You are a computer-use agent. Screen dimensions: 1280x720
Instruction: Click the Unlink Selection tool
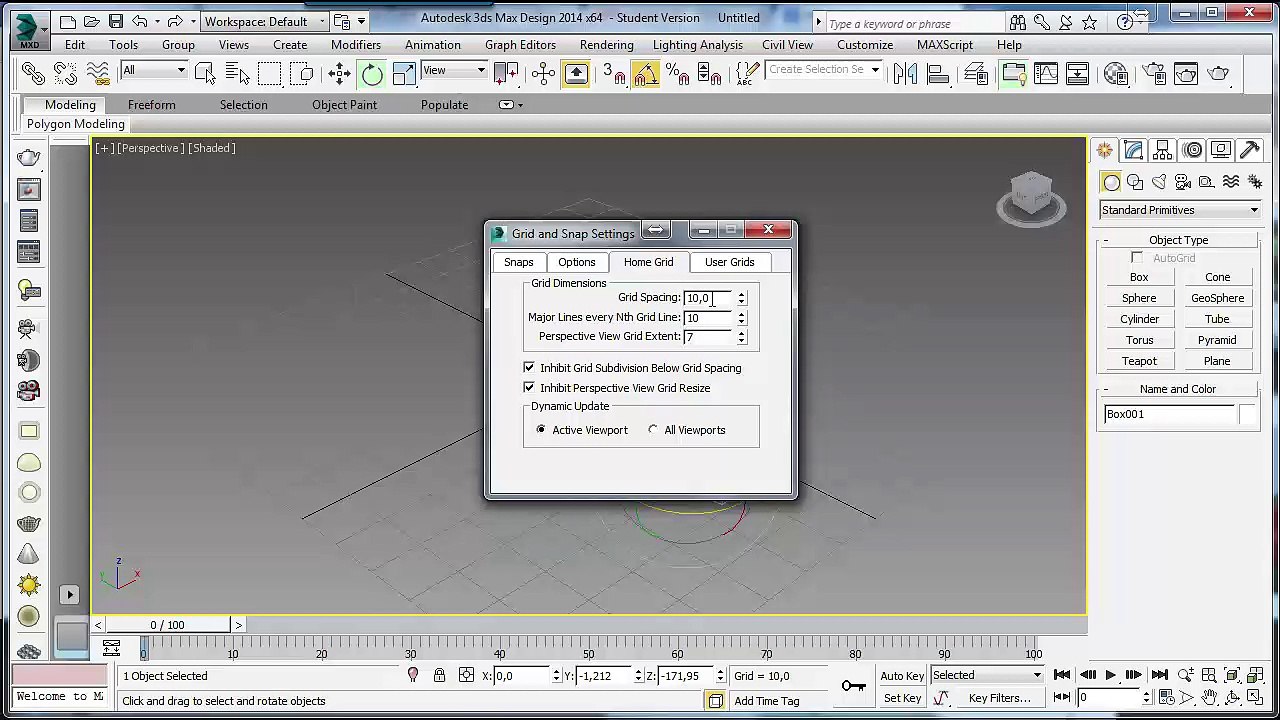point(65,73)
